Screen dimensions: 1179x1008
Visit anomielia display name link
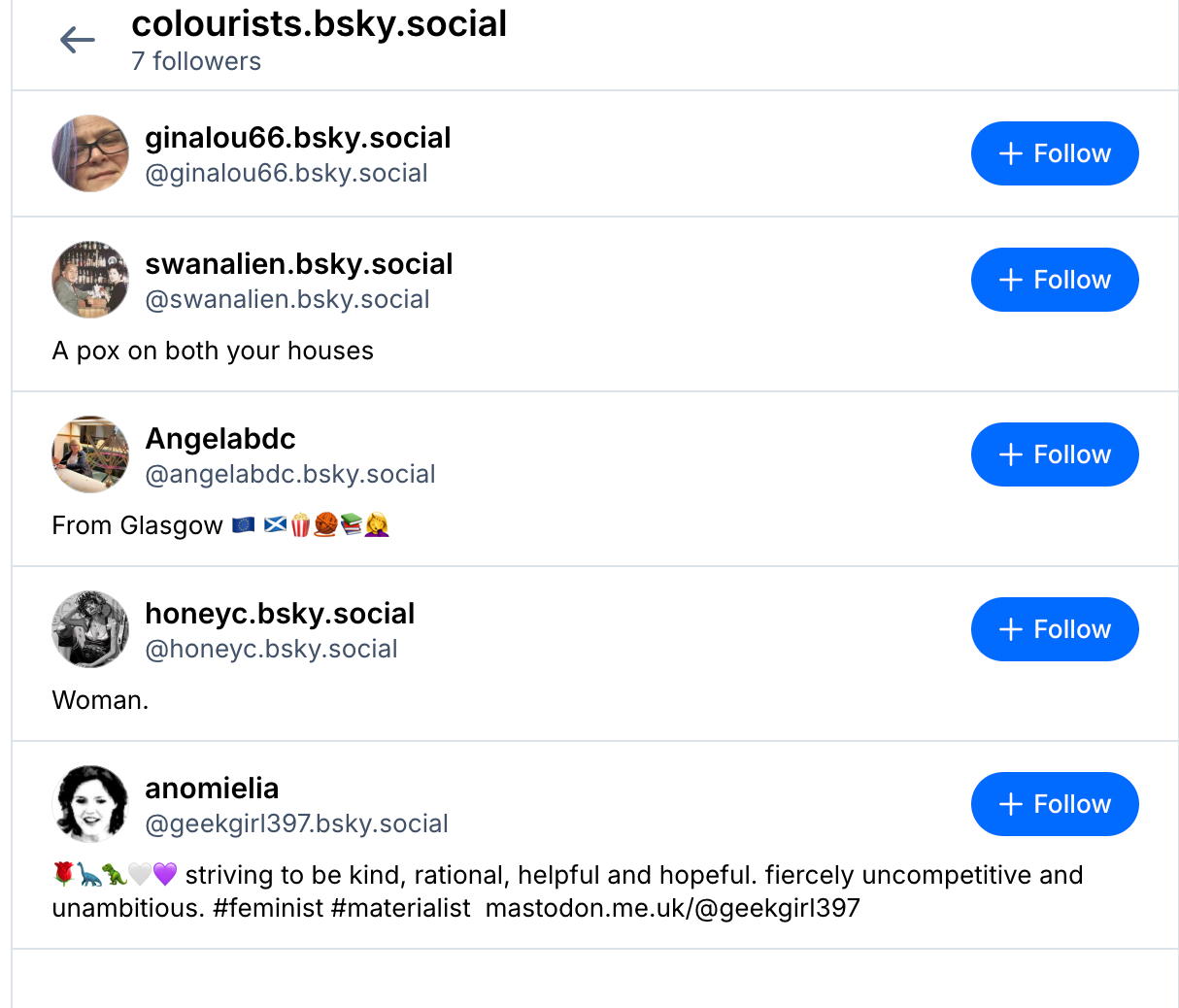[212, 789]
